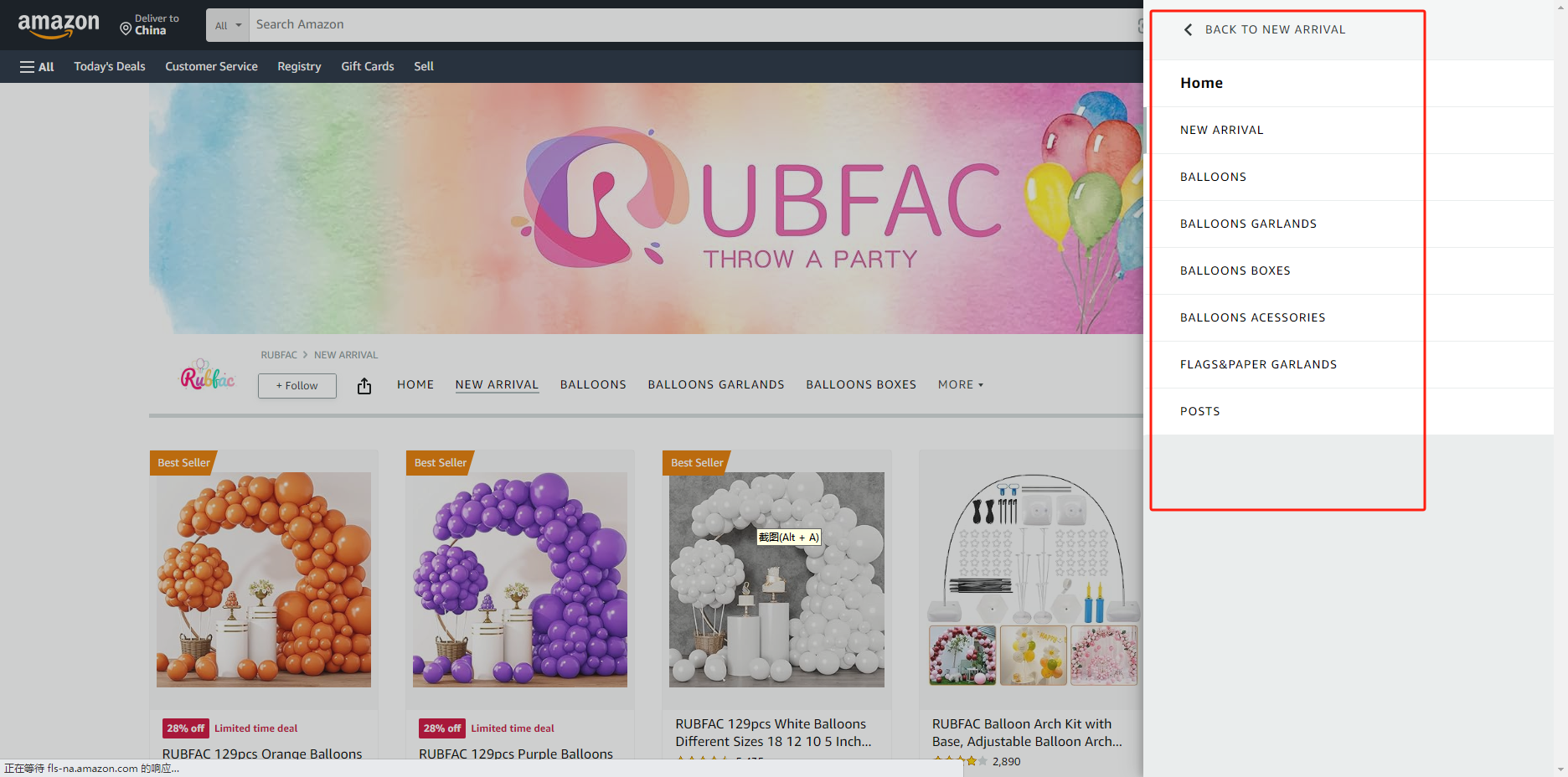Open the All search category dropdown
This screenshot has width=1568, height=777.
point(228,25)
